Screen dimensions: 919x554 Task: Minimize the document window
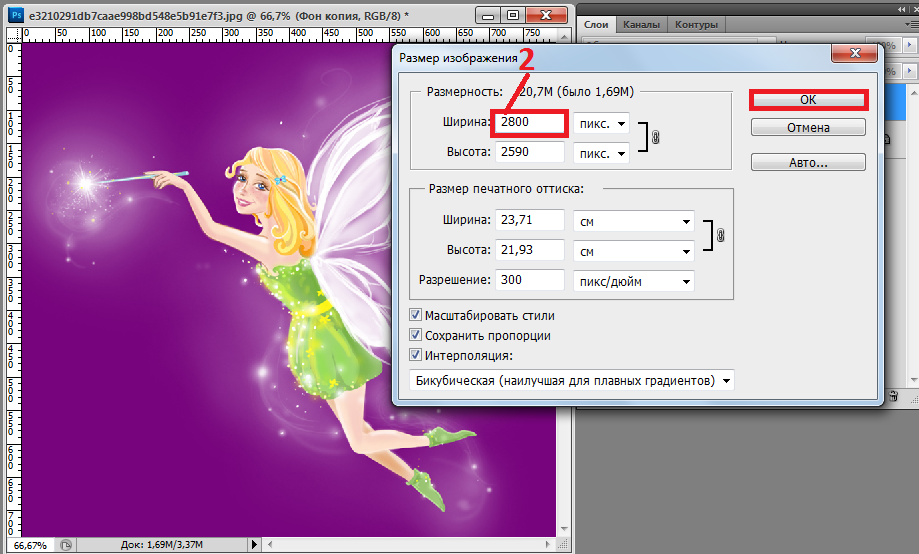tap(488, 15)
